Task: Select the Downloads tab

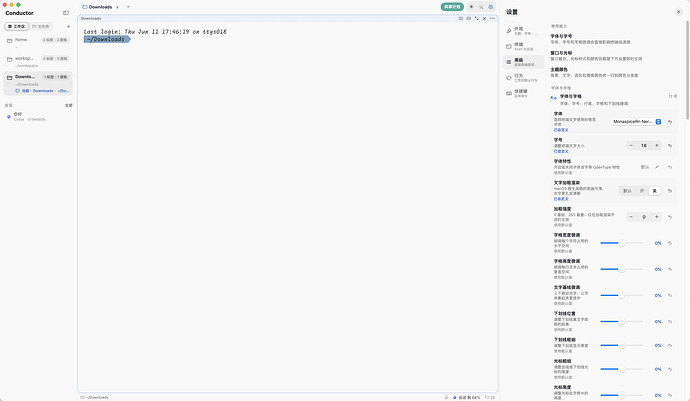Action: (98, 7)
